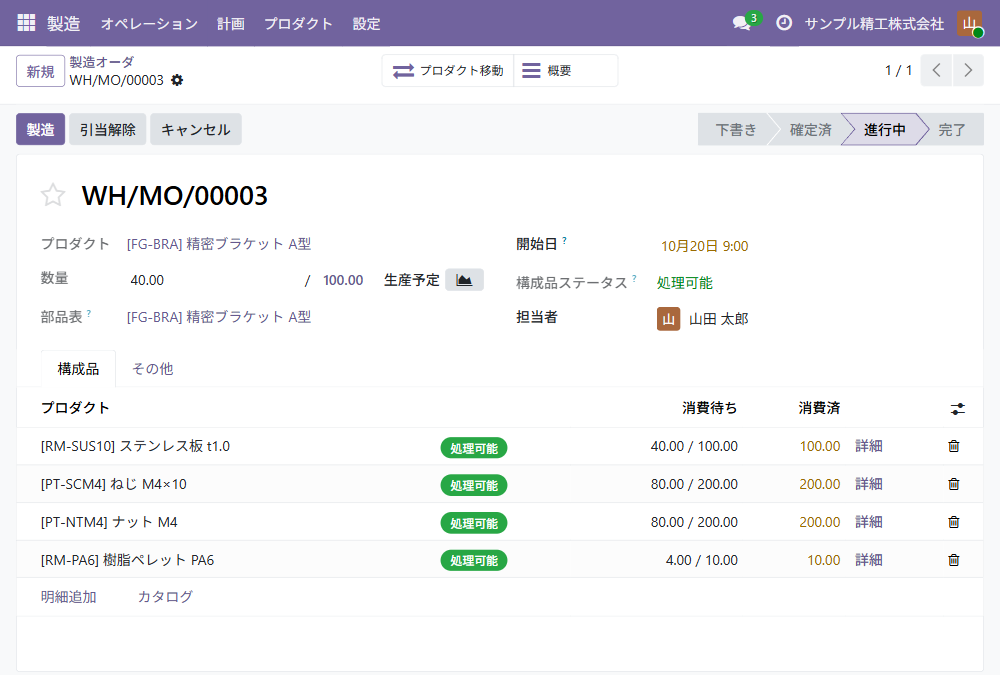Open the カタログ link
This screenshot has height=675, width=1000.
[165, 597]
